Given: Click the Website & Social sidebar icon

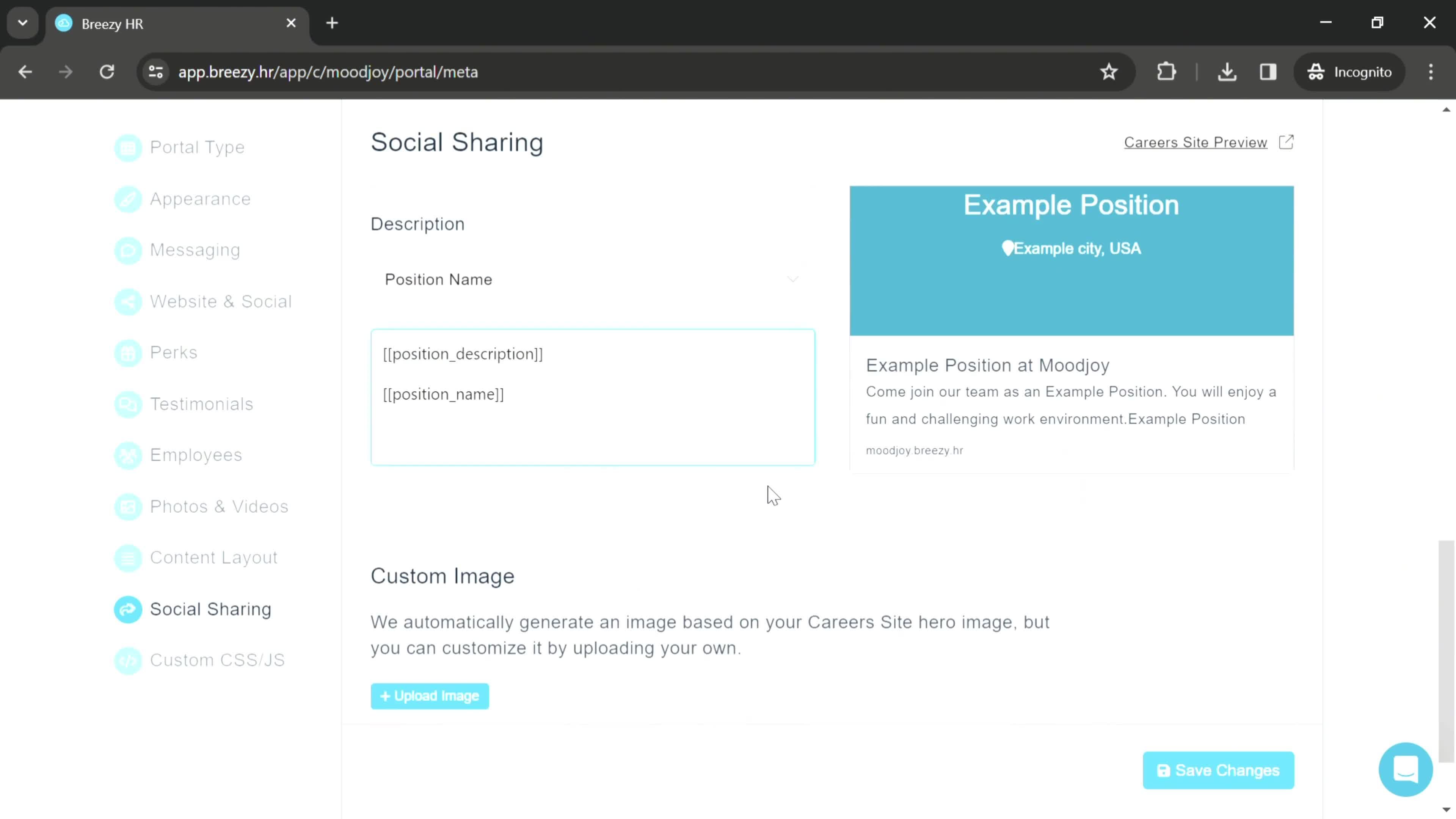Looking at the screenshot, I should click(127, 301).
